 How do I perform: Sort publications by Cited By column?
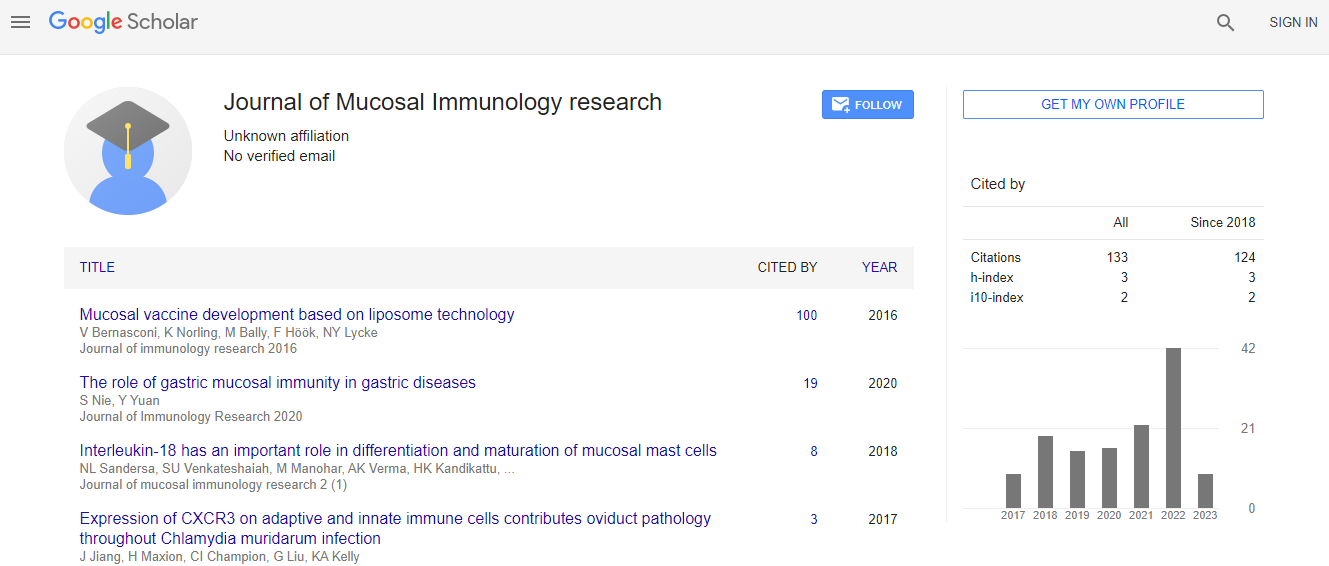pyautogui.click(x=786, y=267)
